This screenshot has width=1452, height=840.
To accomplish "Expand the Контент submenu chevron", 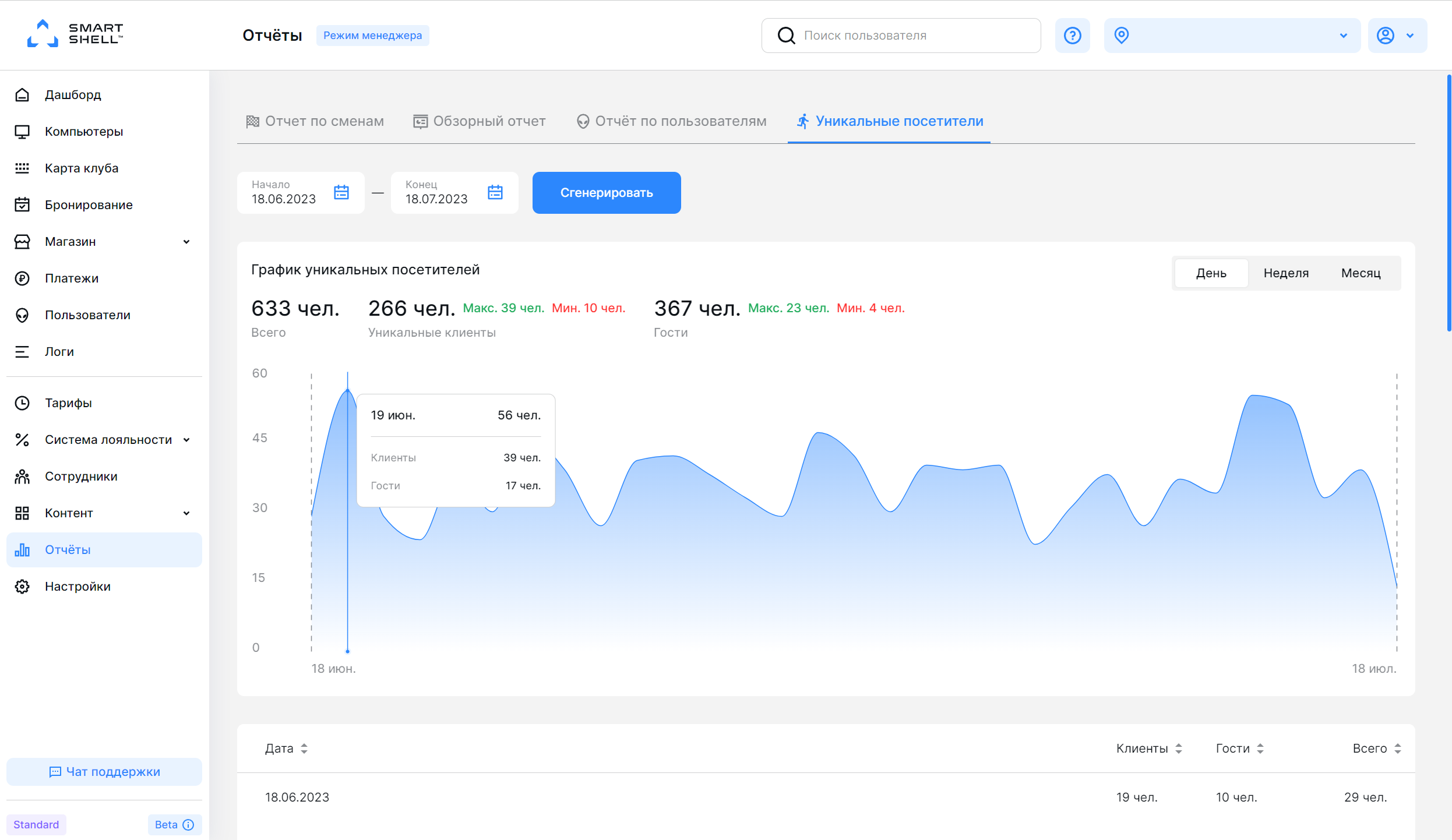I will (186, 513).
